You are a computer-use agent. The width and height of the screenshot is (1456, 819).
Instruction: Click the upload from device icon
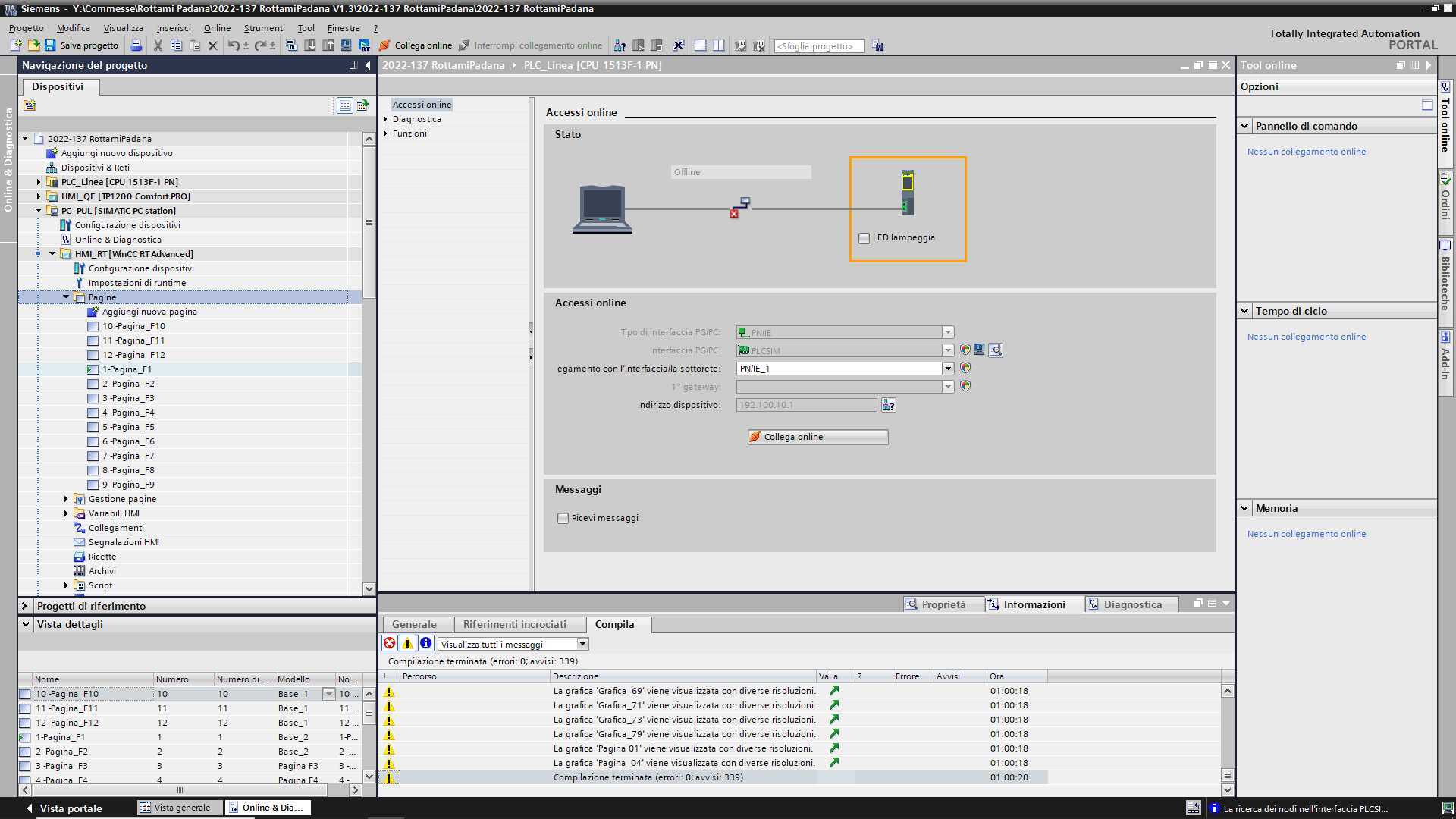[x=328, y=45]
